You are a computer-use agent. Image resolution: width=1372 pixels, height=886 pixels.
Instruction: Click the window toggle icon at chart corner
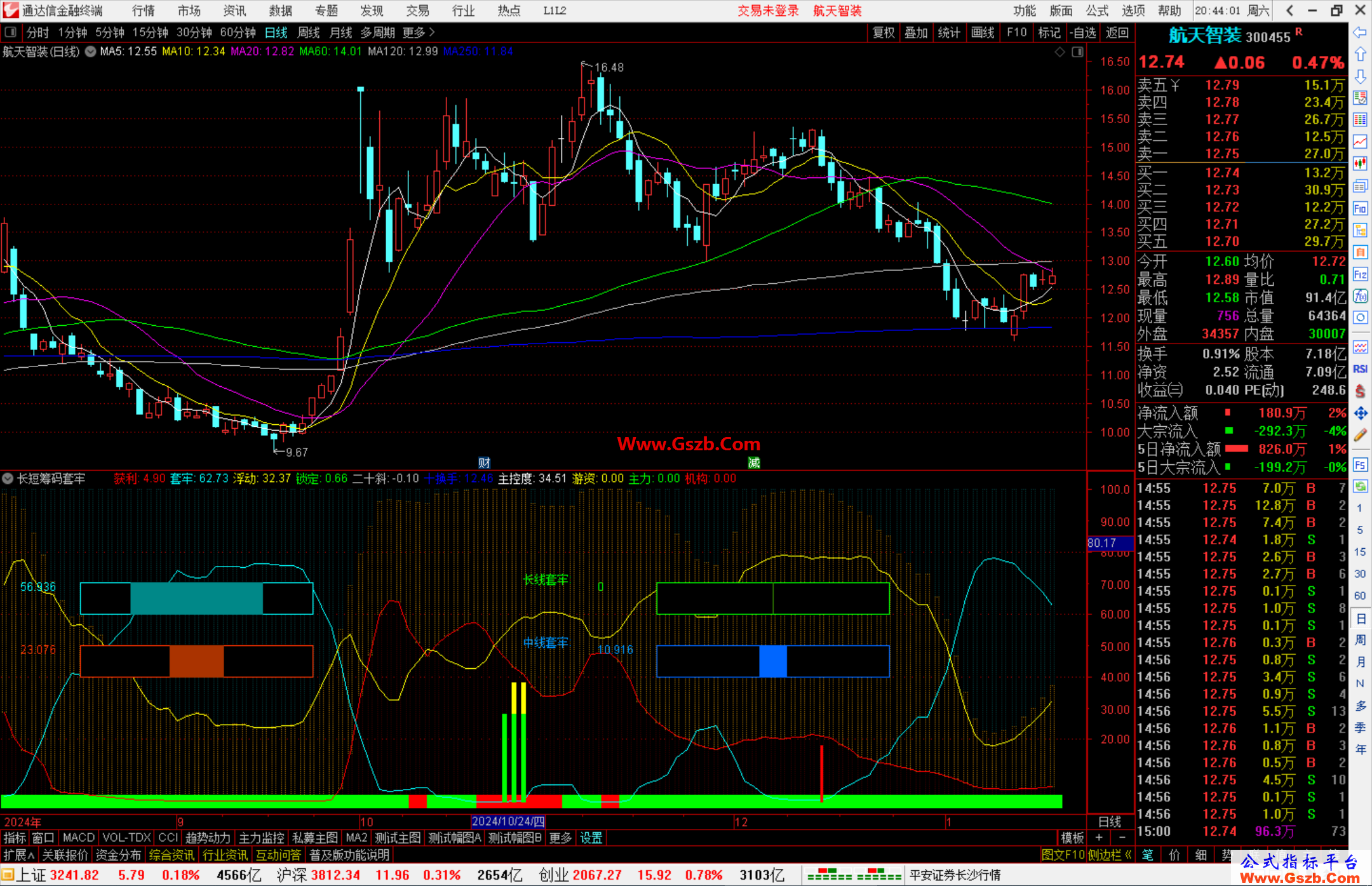pos(1077,52)
